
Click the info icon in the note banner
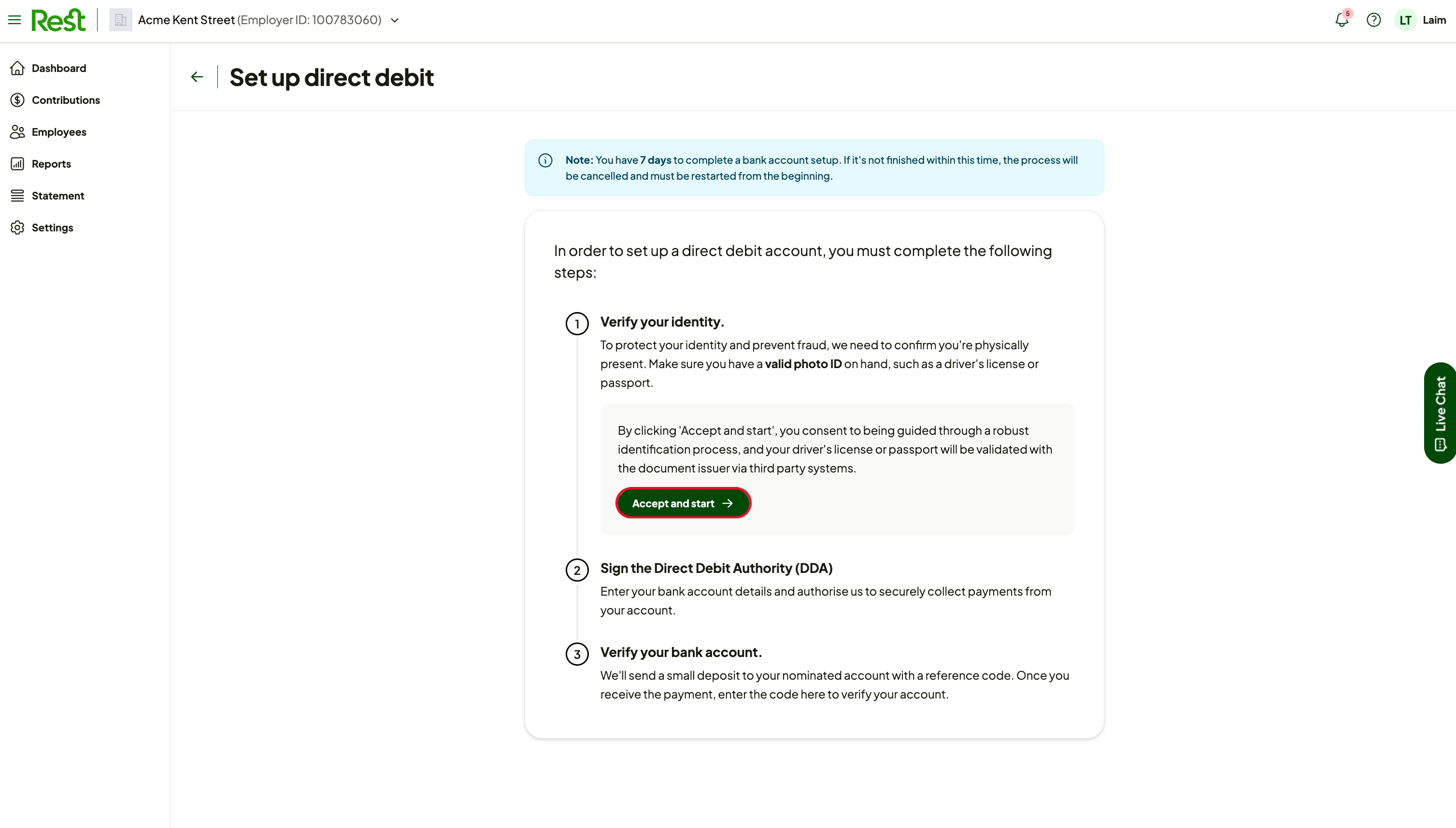[x=545, y=160]
